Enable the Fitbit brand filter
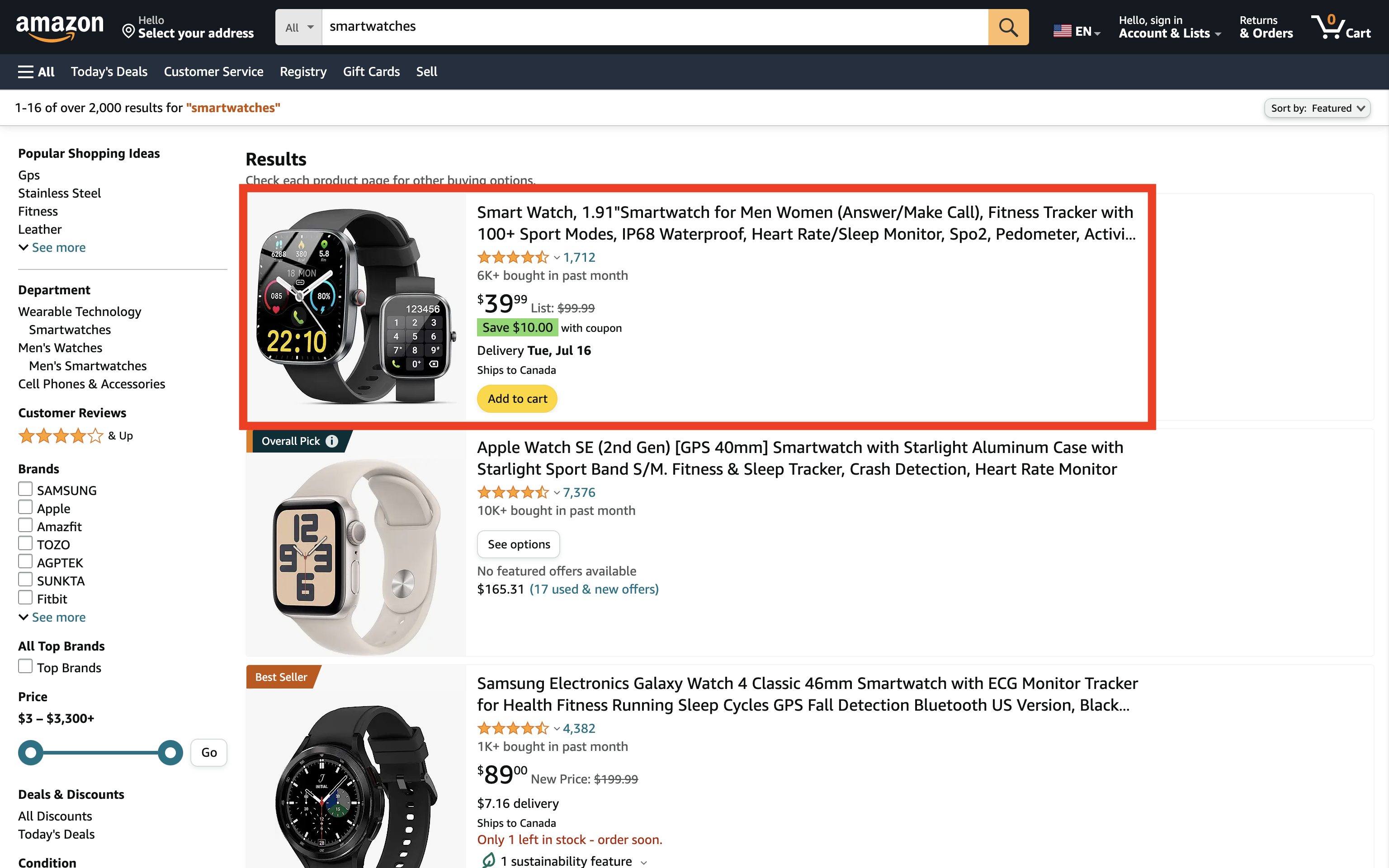The image size is (1389, 868). pos(25,598)
